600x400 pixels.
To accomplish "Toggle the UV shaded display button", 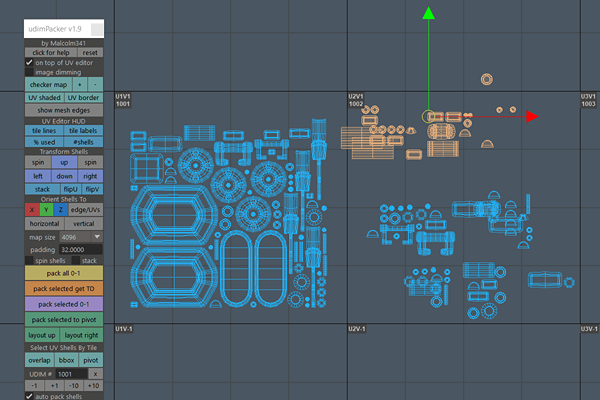I will (44, 98).
